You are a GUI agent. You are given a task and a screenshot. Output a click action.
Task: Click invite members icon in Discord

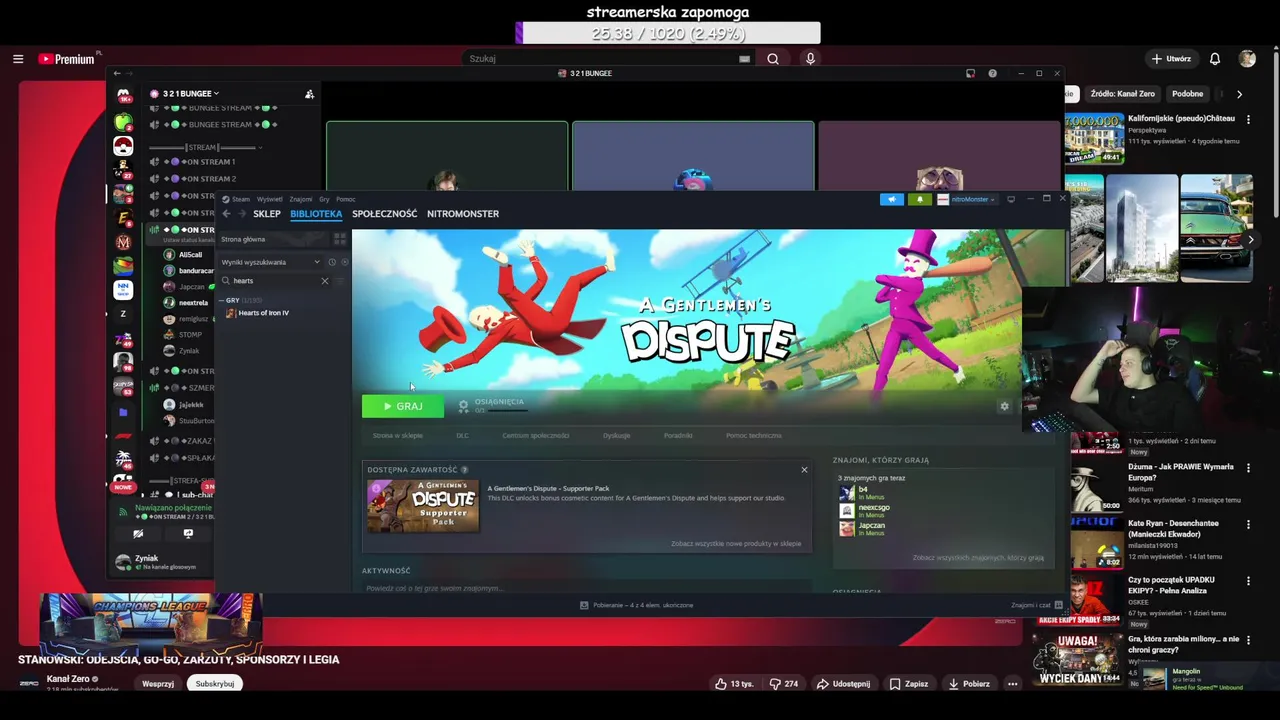(309, 94)
